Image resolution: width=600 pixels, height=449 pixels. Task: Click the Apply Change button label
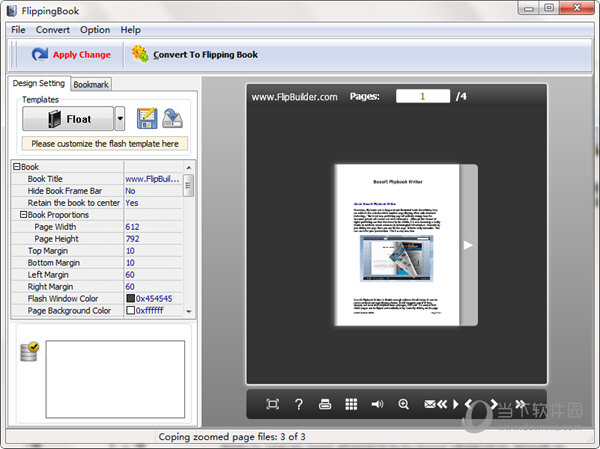click(x=82, y=55)
